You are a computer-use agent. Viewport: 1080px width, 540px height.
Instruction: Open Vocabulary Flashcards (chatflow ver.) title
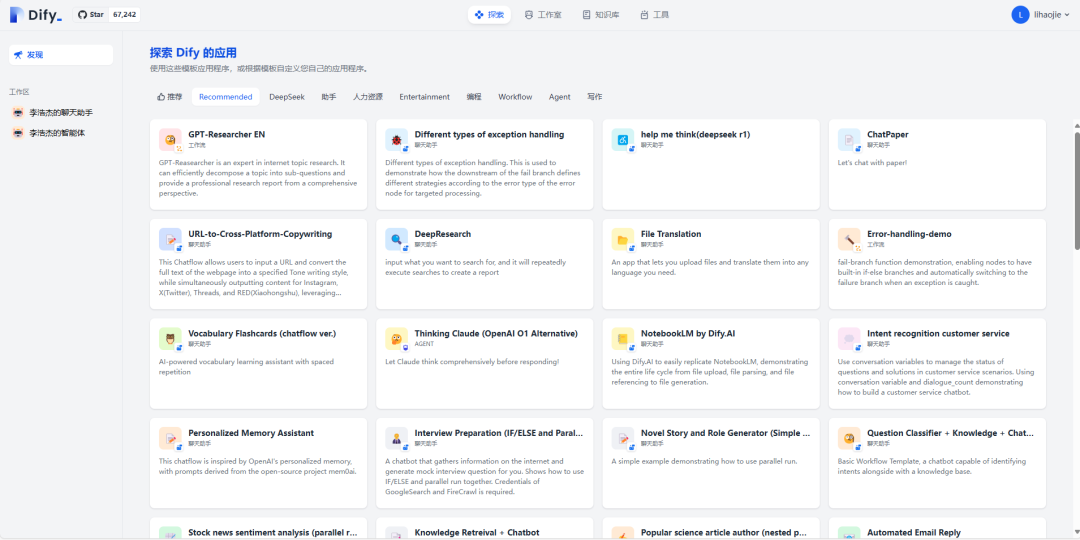click(262, 333)
